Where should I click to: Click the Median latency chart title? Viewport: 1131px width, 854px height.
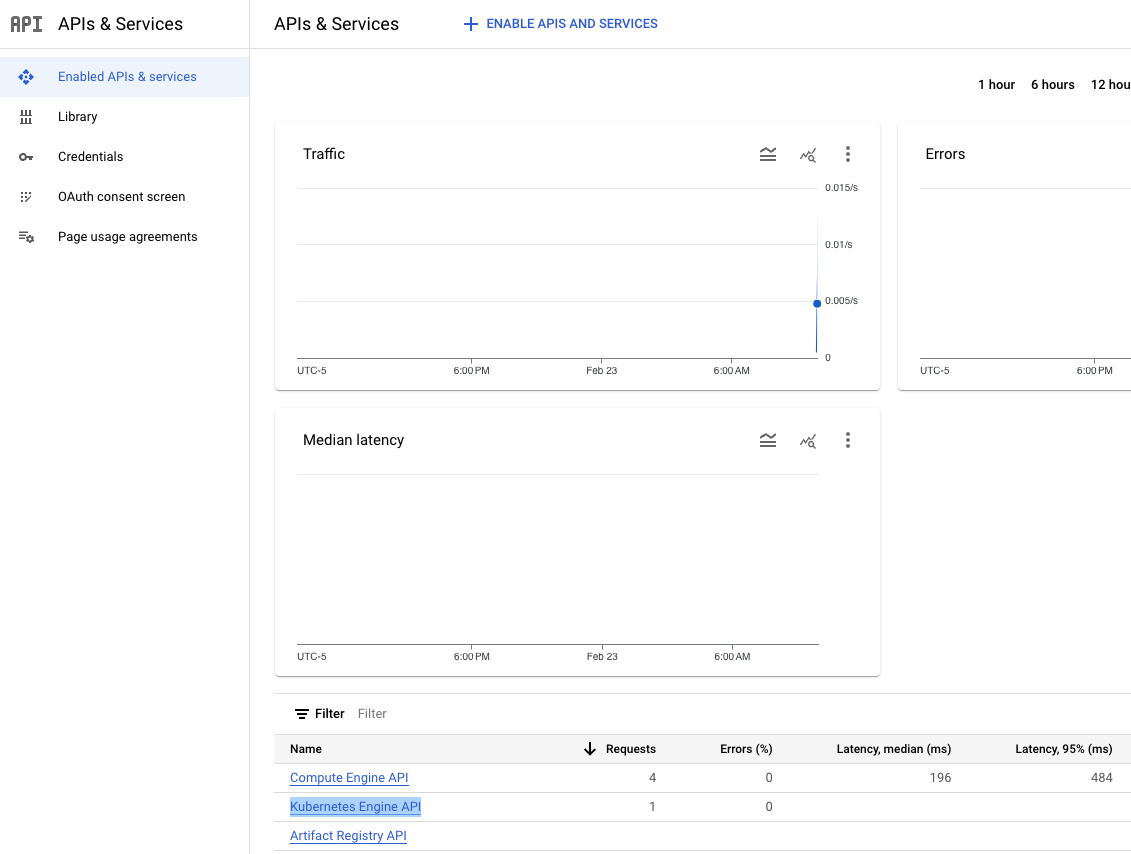[x=353, y=440]
